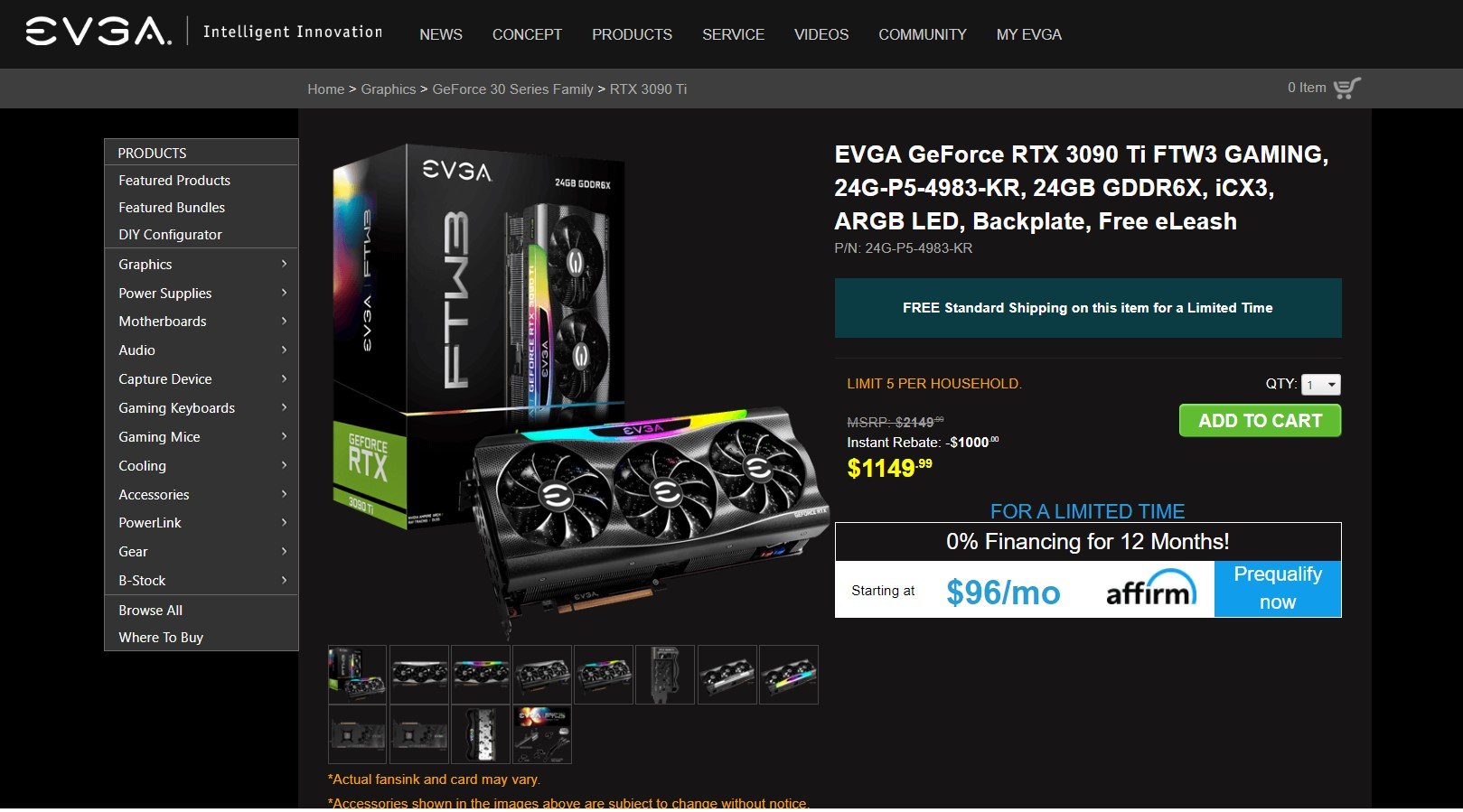Expand the Gaming Keyboards sidebar category
The width and height of the screenshot is (1463, 812).
pyautogui.click(x=202, y=407)
